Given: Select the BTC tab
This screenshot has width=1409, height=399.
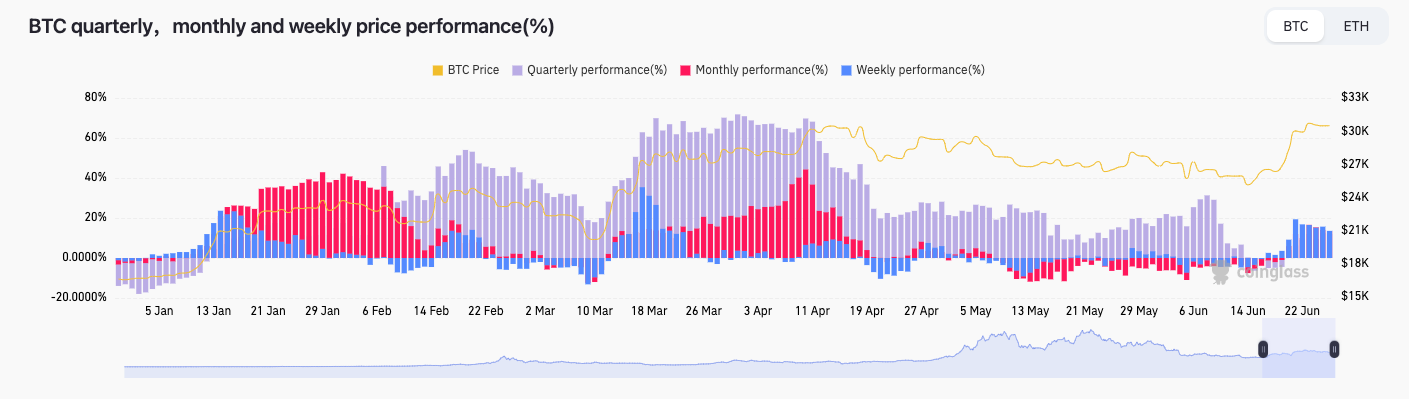Looking at the screenshot, I should 1295,27.
